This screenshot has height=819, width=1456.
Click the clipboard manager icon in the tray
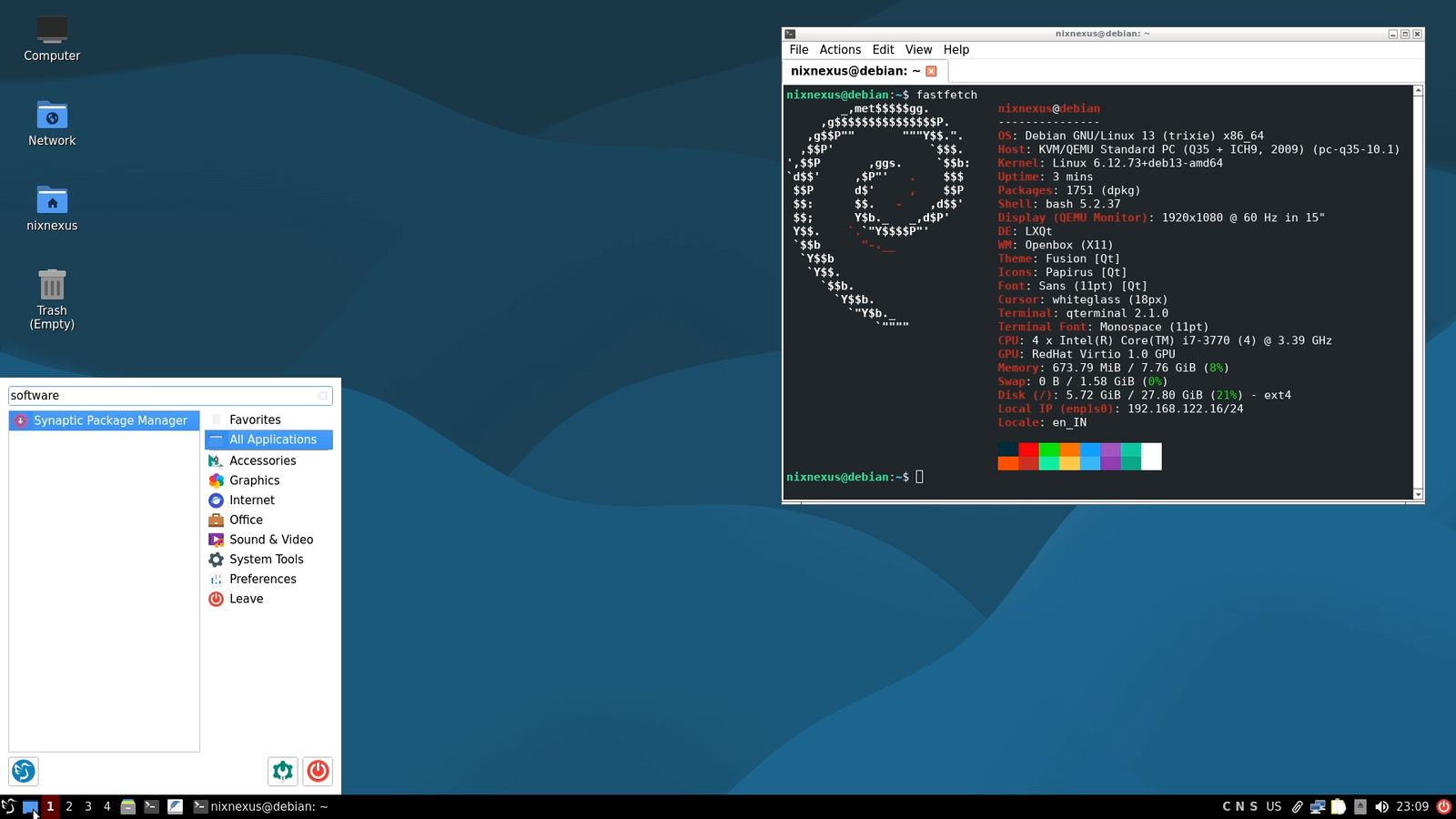click(1339, 806)
